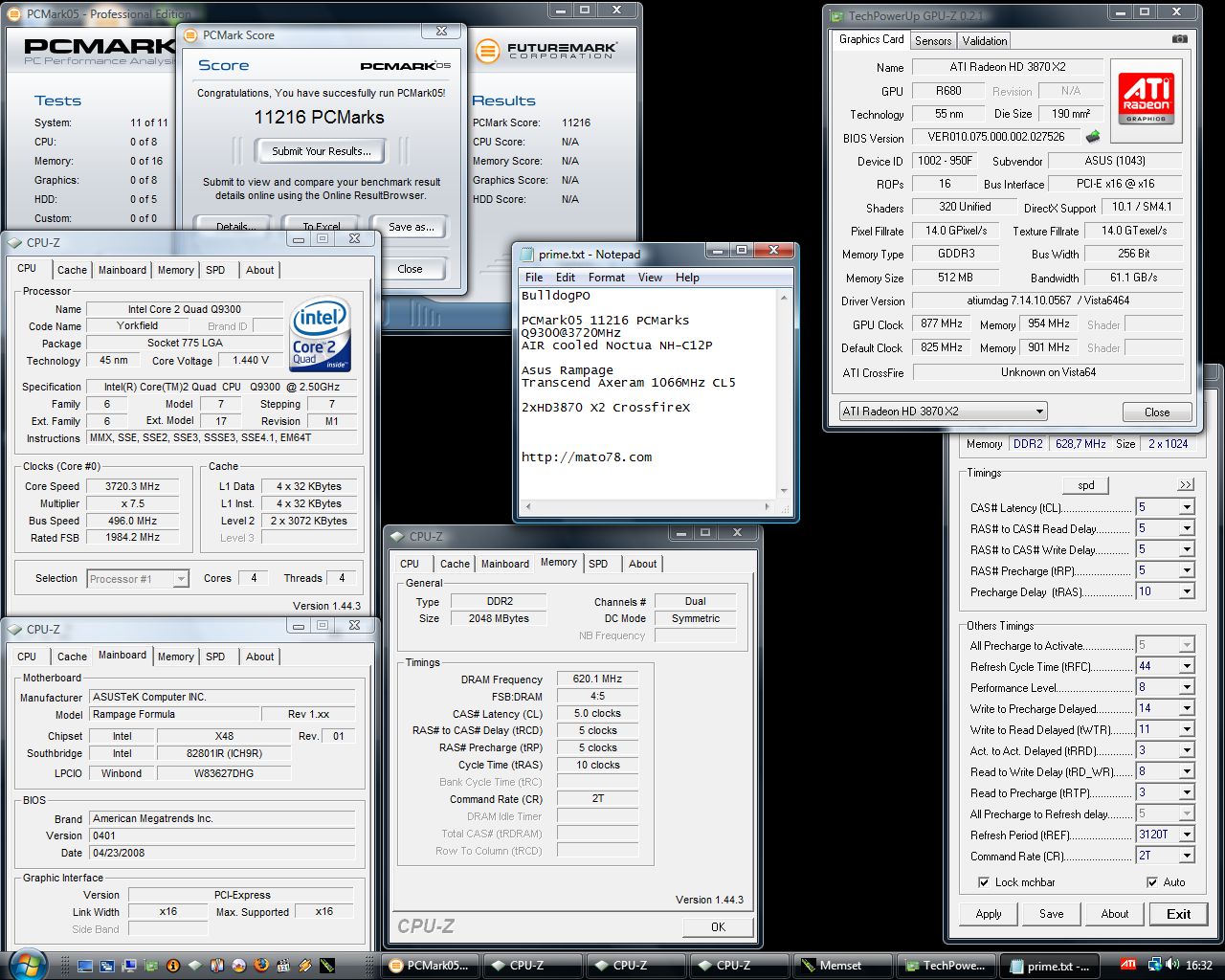
Task: Click the GPU-Z BIOS save chip icon
Action: [x=1092, y=137]
